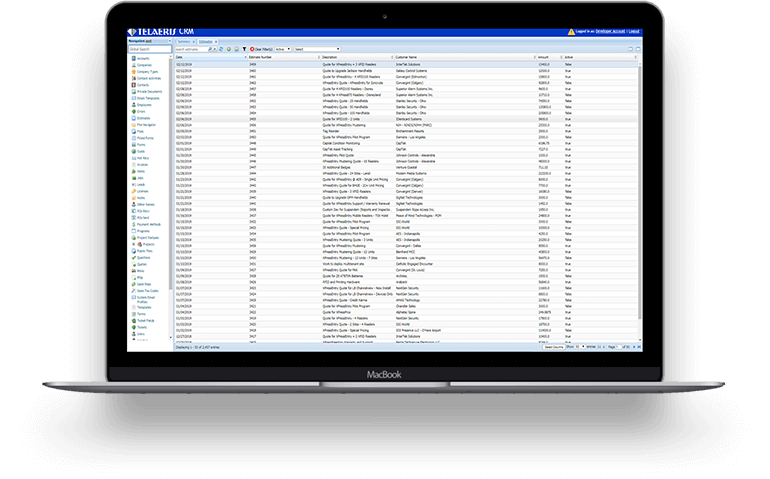Screen dimensions: 770x479
Task: Click the refresh icon in estimates toolbar
Action: (x=221, y=49)
